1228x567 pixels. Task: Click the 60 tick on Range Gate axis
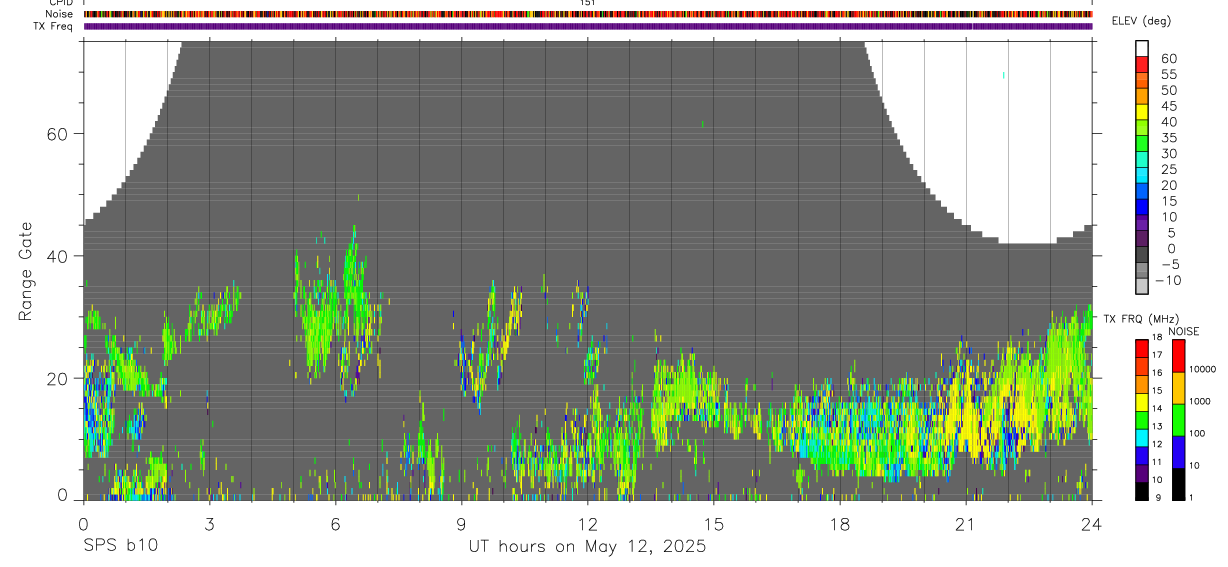pos(59,134)
